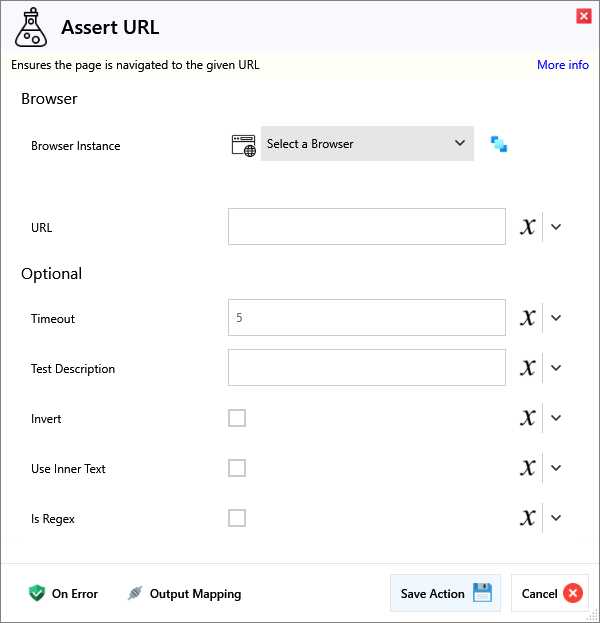Check the Use Inner Text option

click(x=237, y=468)
